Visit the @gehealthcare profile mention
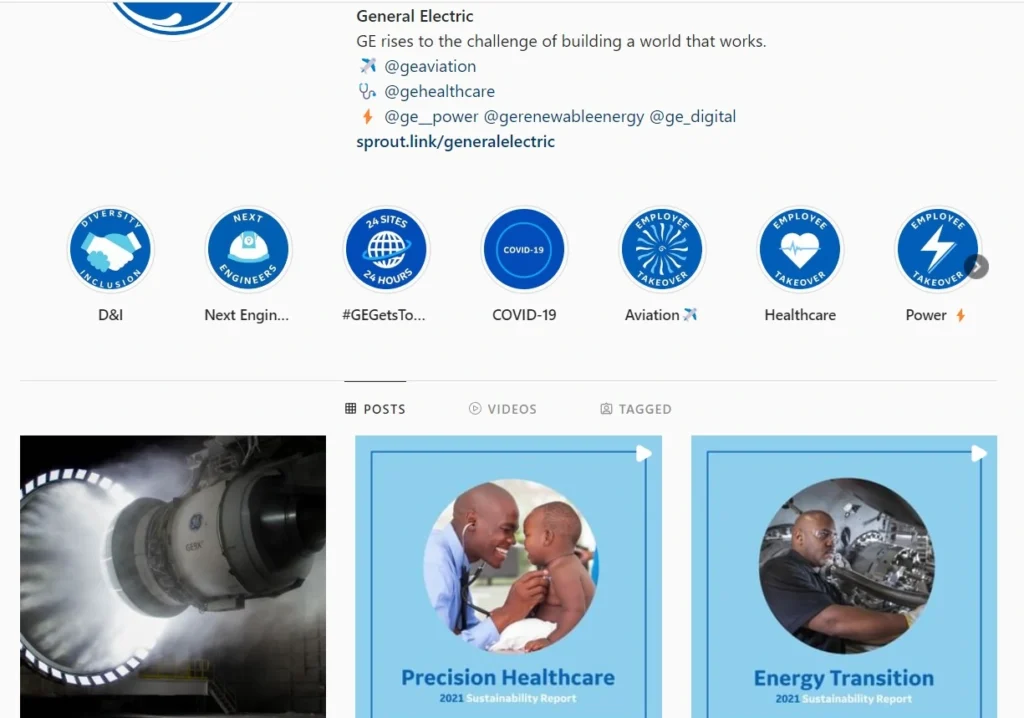 pos(439,91)
